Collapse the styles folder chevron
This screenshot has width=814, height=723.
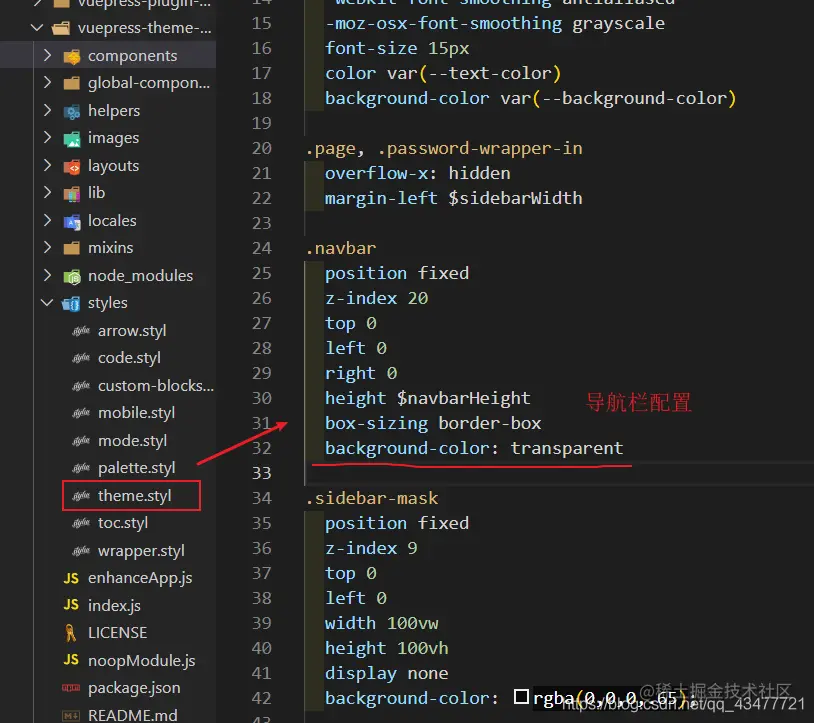[47, 303]
